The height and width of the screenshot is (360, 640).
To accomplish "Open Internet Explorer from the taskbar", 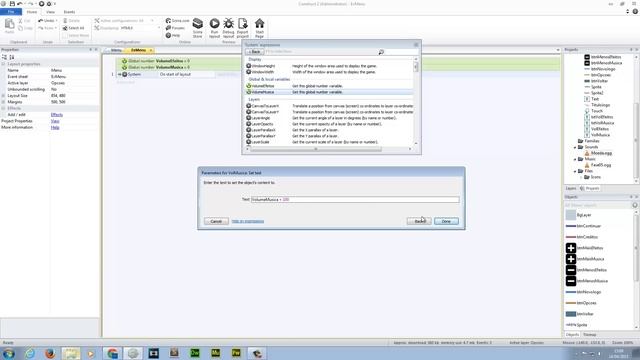I will coord(30,353).
